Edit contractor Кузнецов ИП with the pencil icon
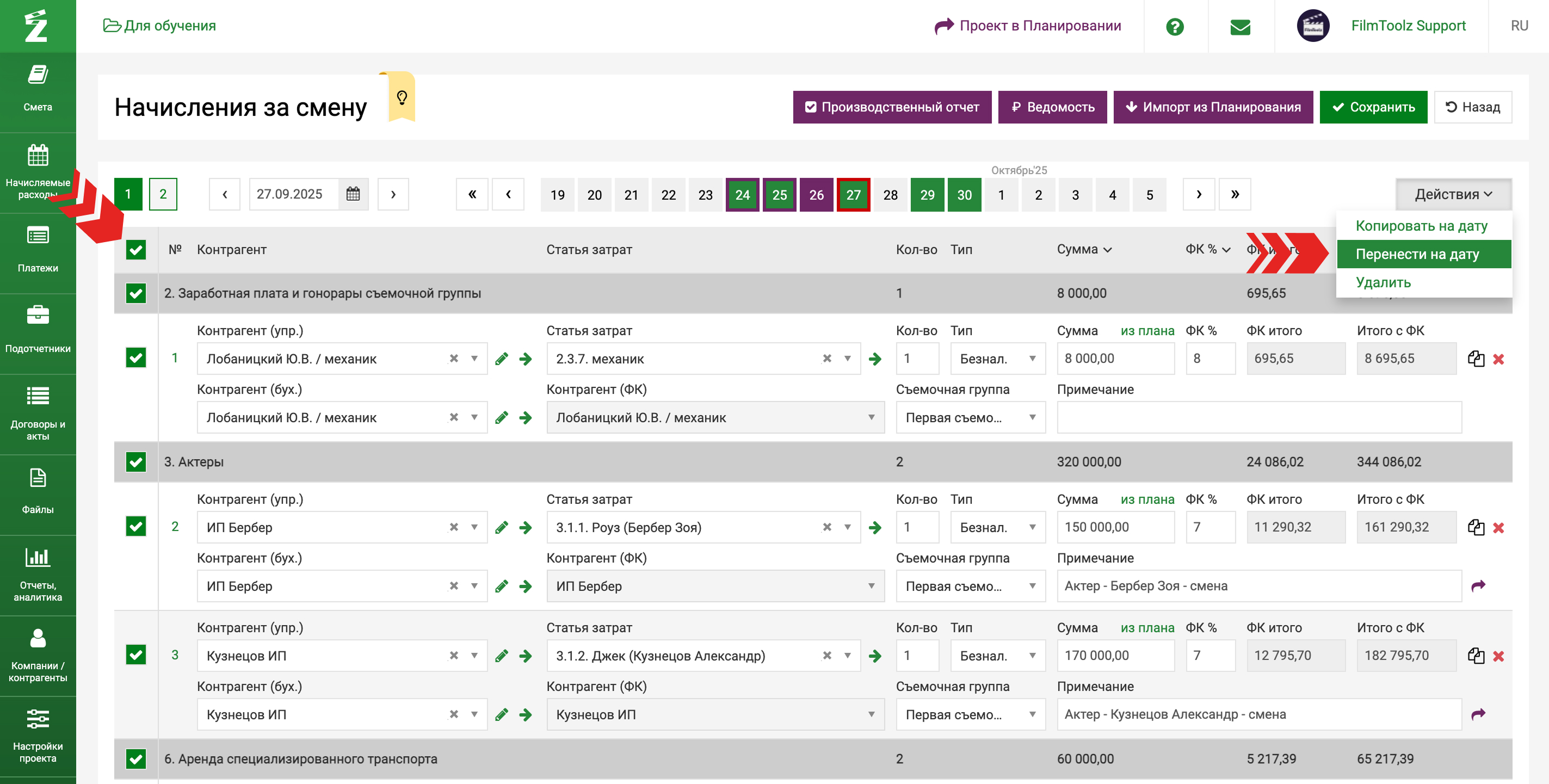 (x=502, y=656)
